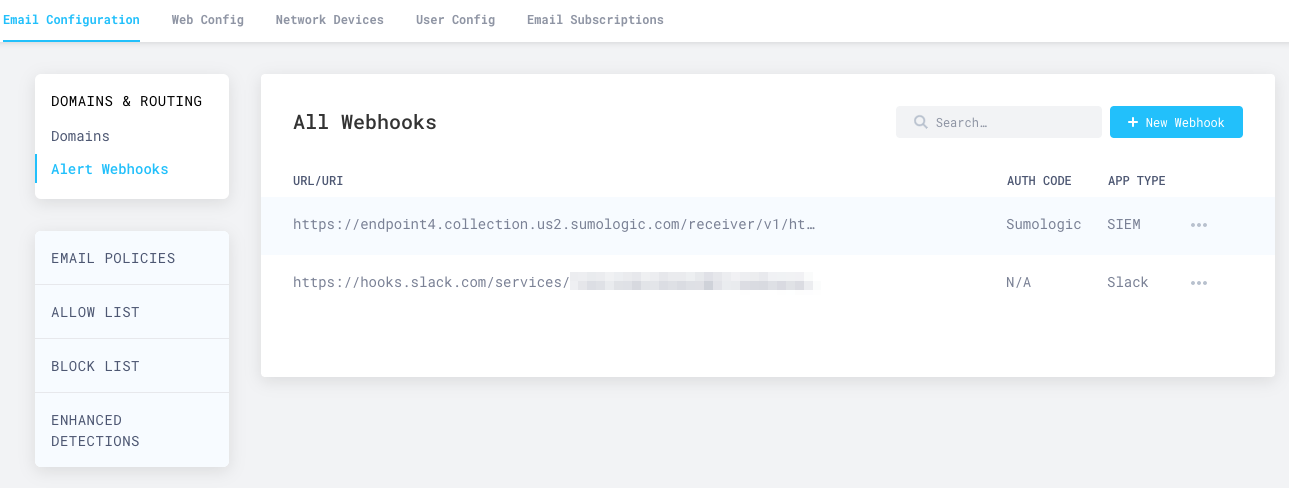This screenshot has height=488, width=1289.
Task: Open the Network Devices tab
Action: tap(329, 20)
